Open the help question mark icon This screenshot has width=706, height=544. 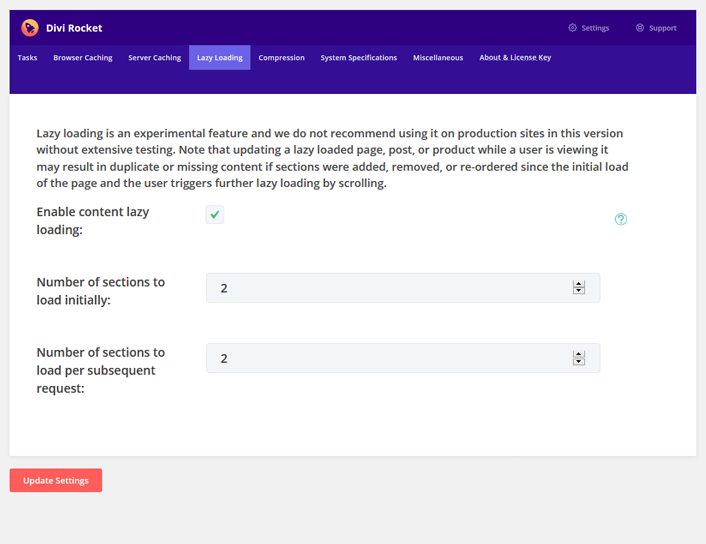(621, 219)
